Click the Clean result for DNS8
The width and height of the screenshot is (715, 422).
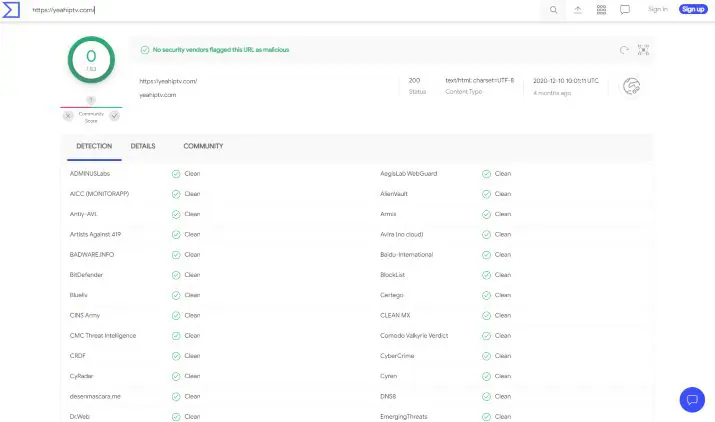503,396
